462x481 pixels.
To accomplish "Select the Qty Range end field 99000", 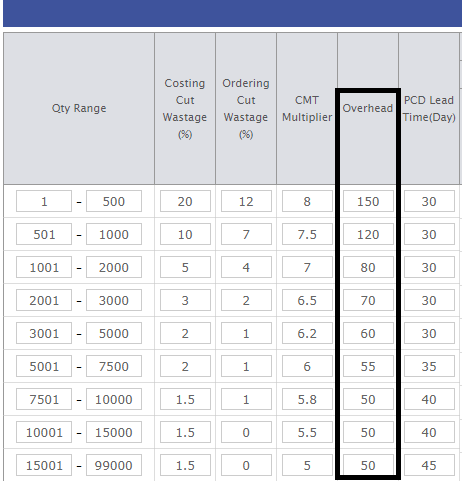I will pyautogui.click(x=114, y=465).
